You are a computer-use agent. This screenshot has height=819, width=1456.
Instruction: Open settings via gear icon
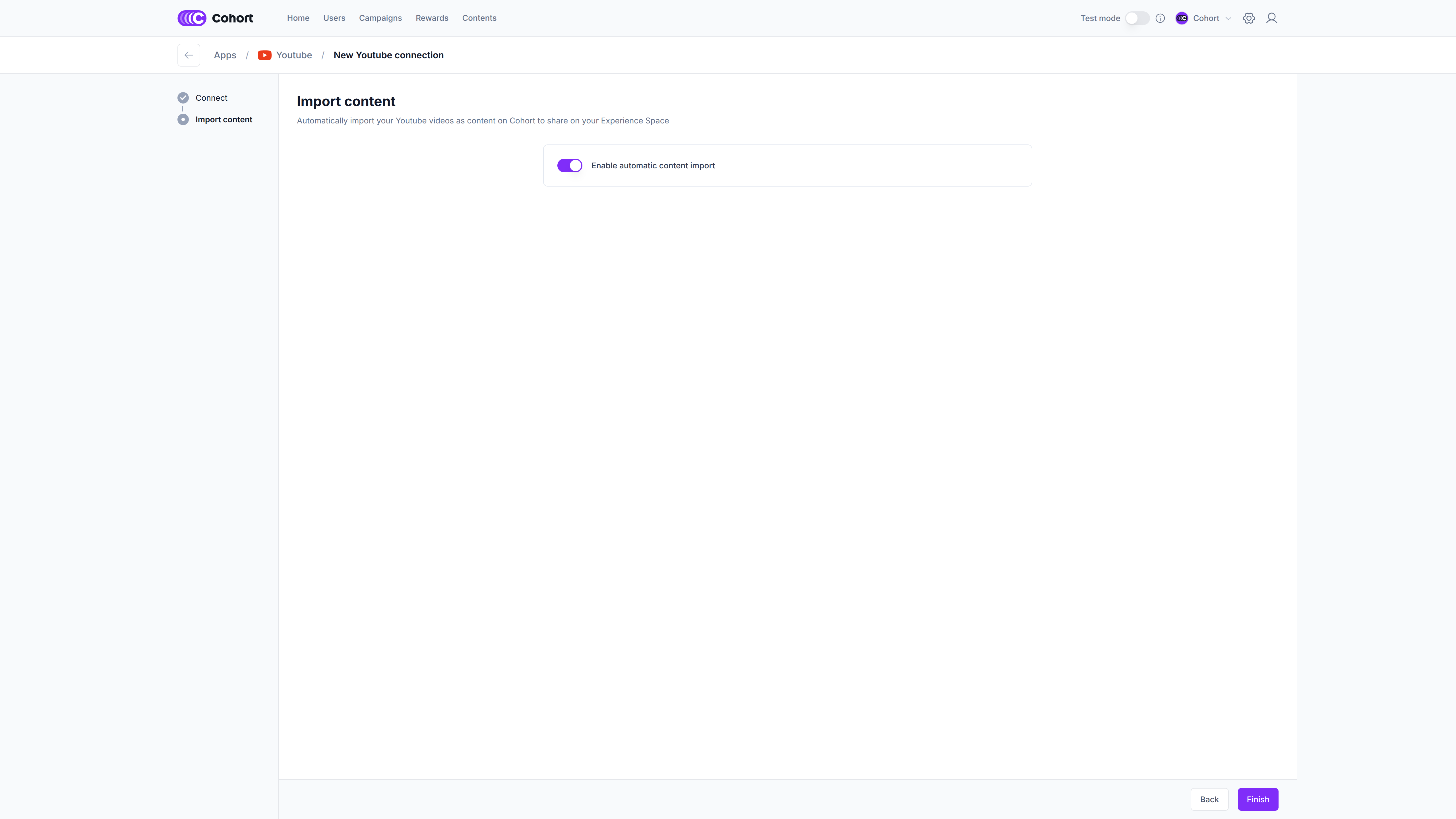click(1249, 18)
